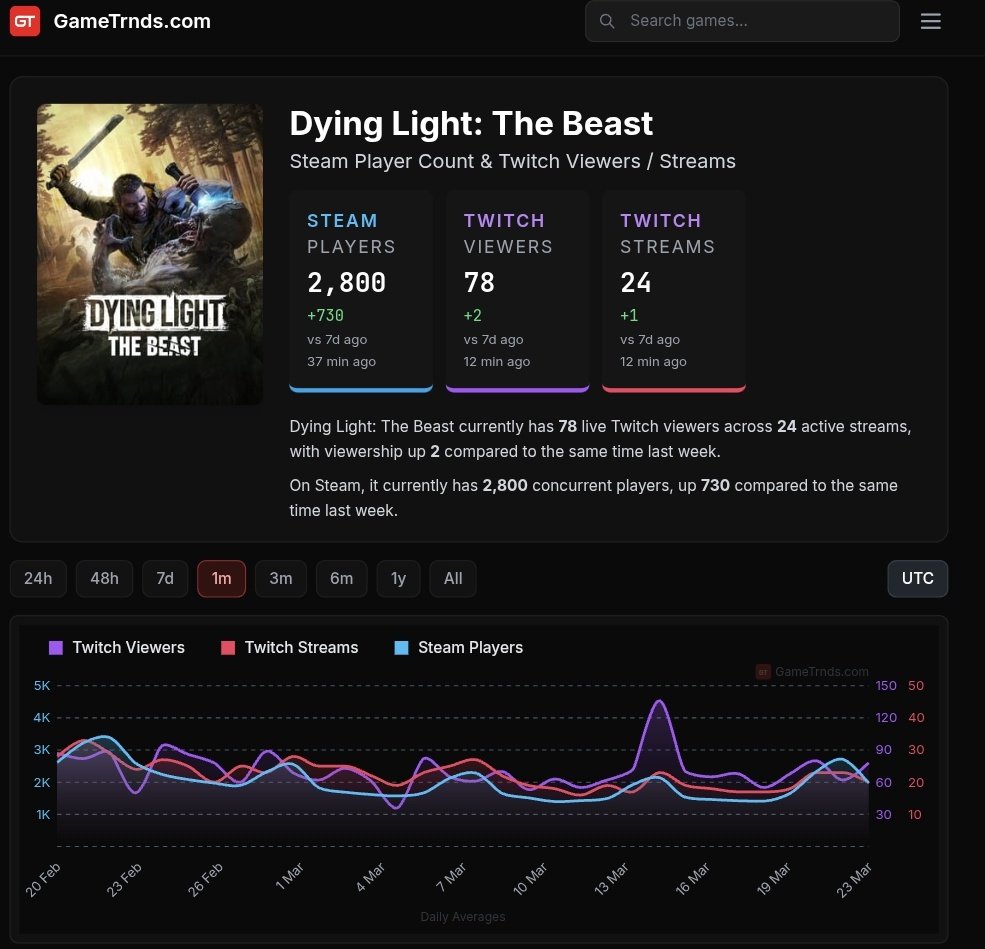Hide the Twitch Viewers series via legend label

pos(129,648)
